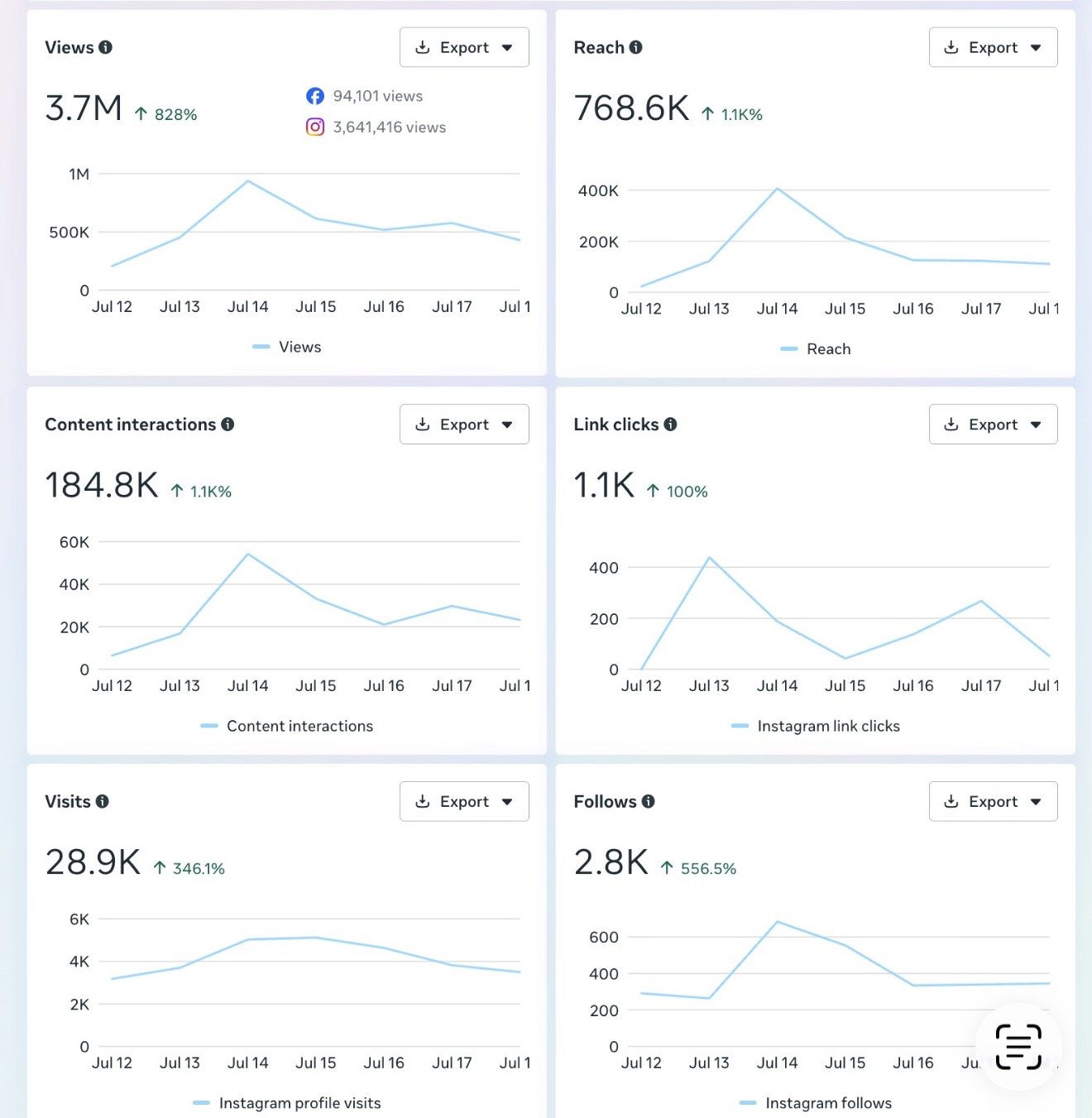Click the 94,101 views Facebook text
This screenshot has height=1118, width=1092.
pyautogui.click(x=378, y=96)
